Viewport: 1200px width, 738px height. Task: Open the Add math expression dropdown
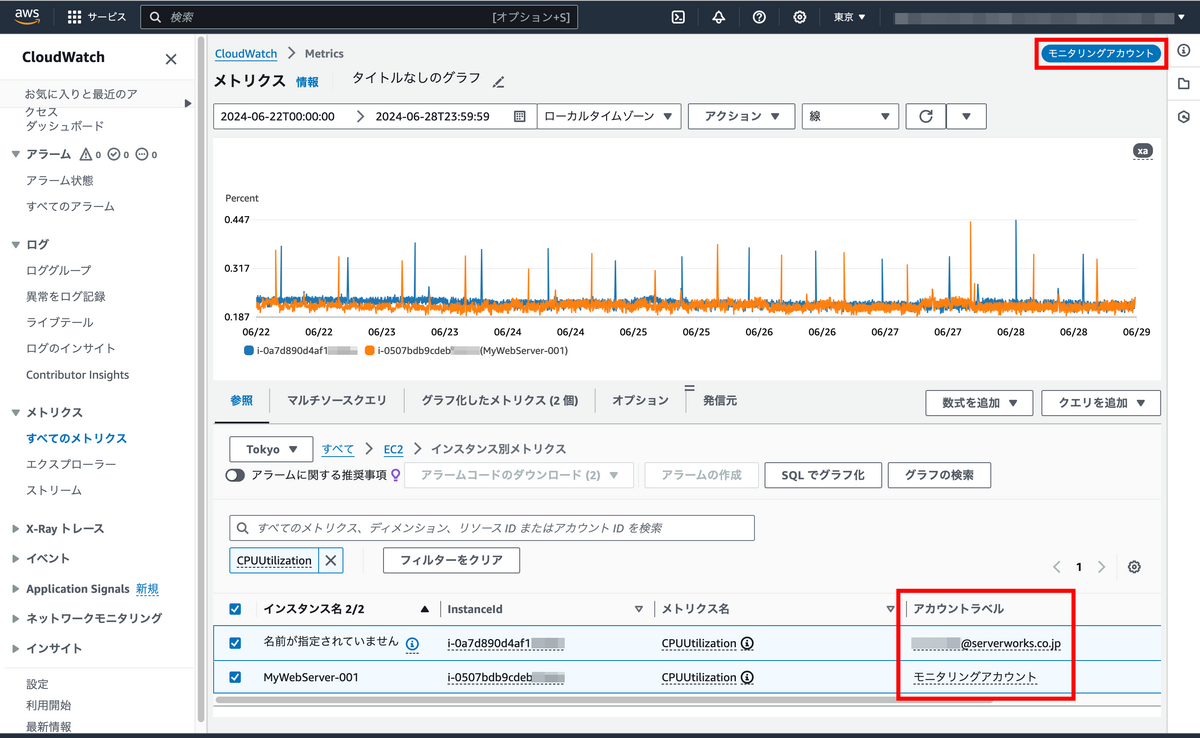click(979, 403)
